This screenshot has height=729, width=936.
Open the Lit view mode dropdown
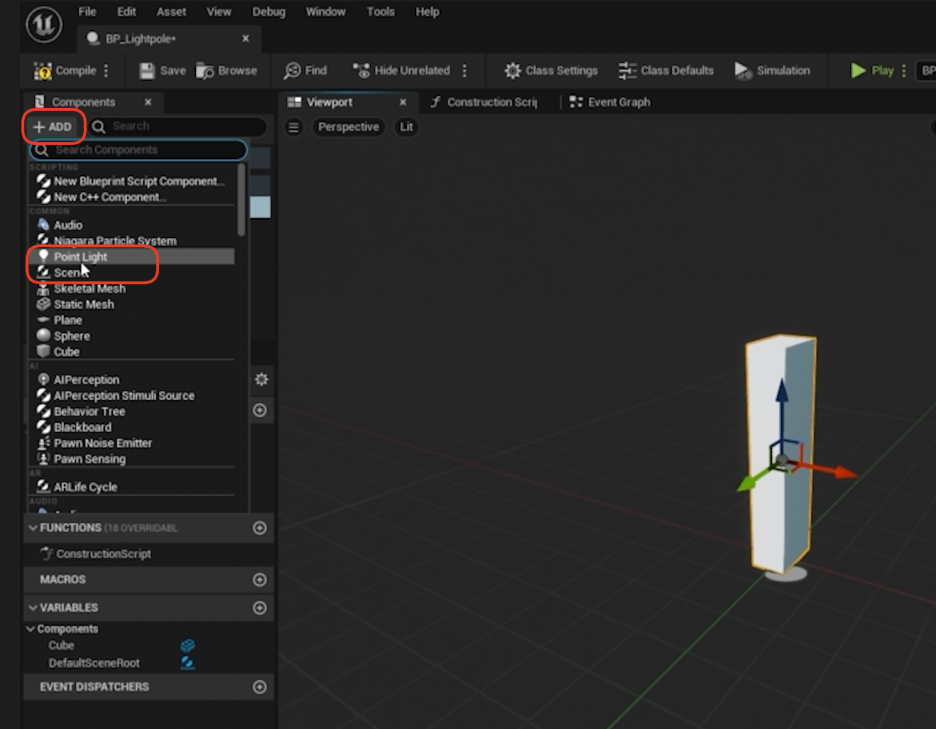tap(406, 127)
